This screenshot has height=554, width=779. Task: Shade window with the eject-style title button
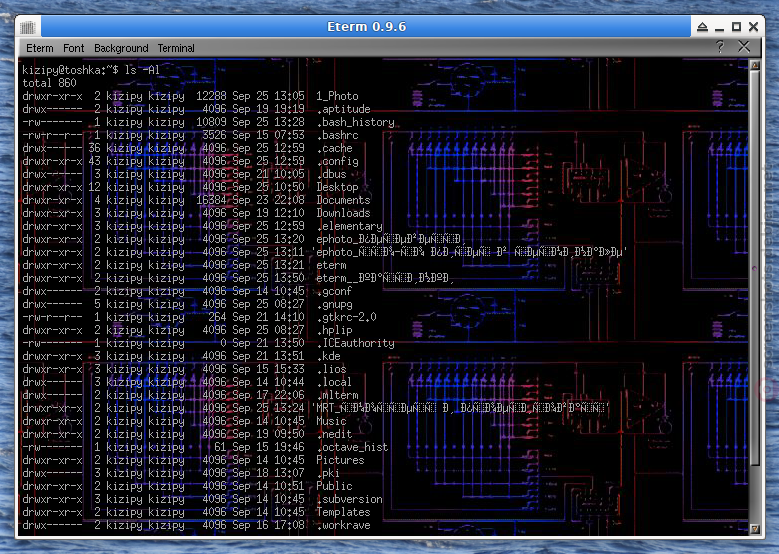coord(702,27)
